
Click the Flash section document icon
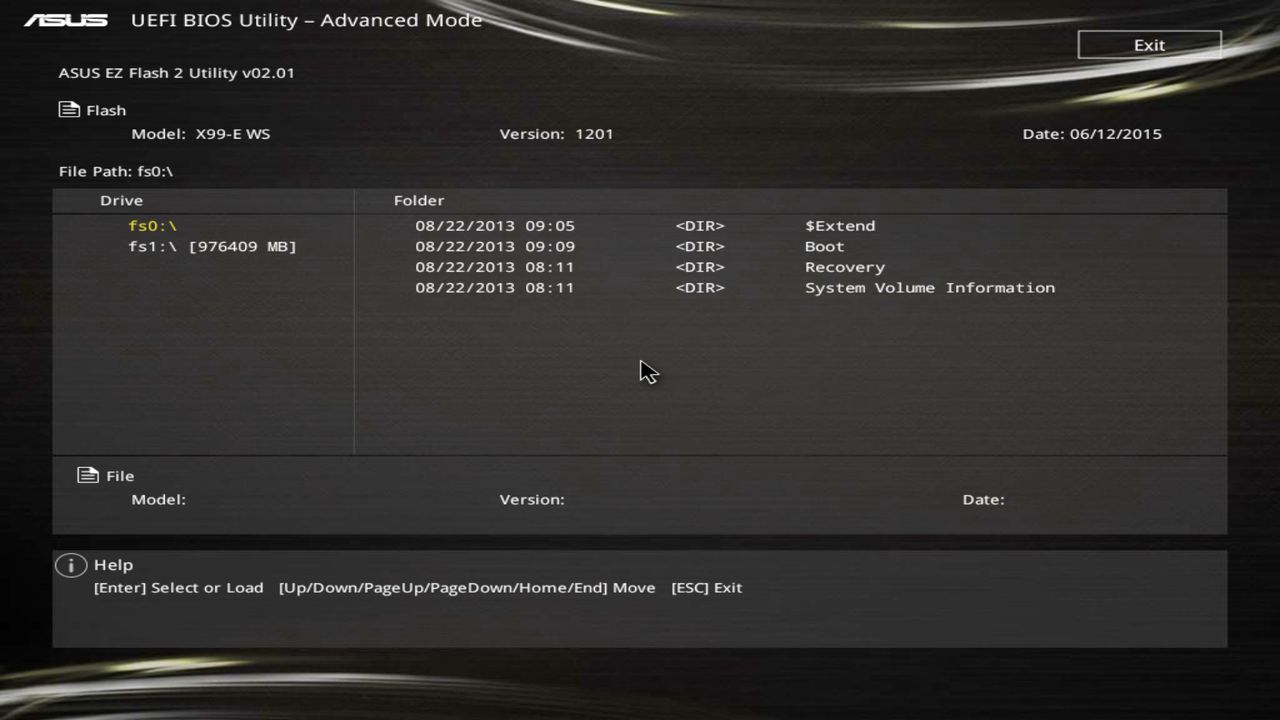[x=69, y=110]
